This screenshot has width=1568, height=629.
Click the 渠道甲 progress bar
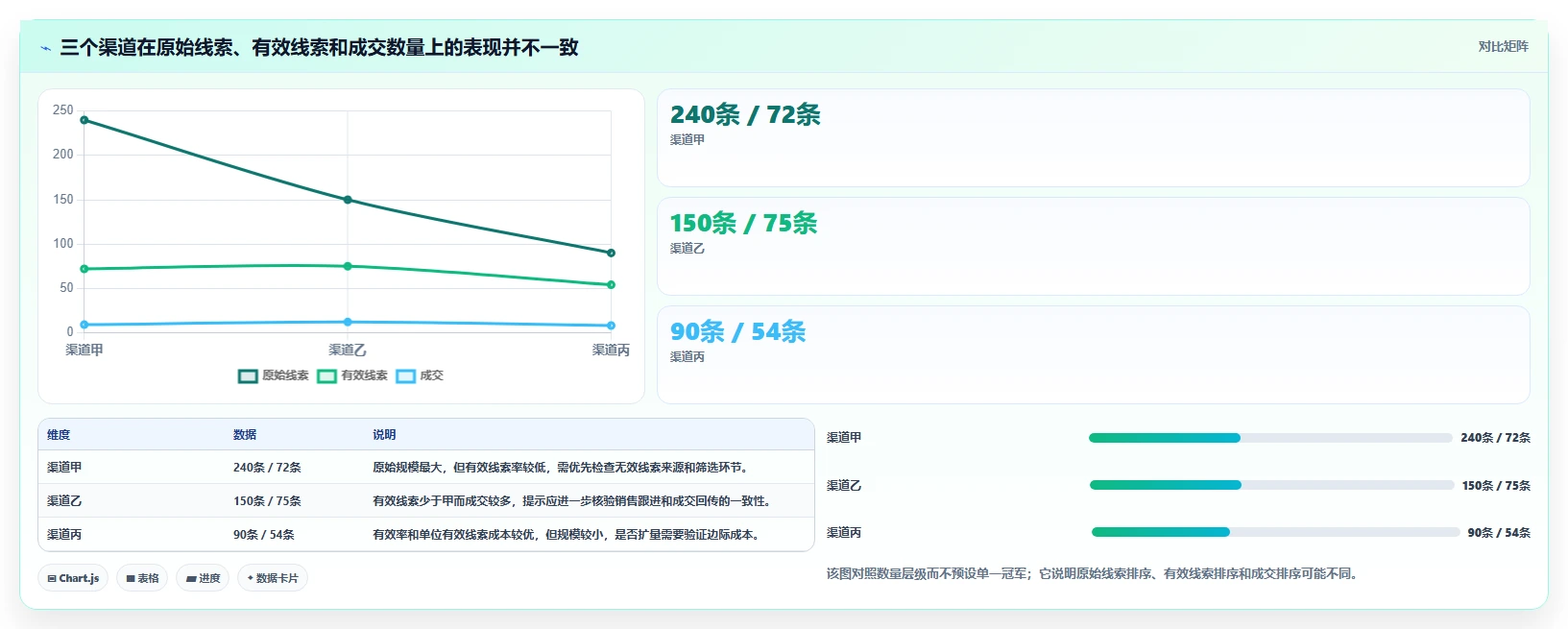tap(1270, 438)
